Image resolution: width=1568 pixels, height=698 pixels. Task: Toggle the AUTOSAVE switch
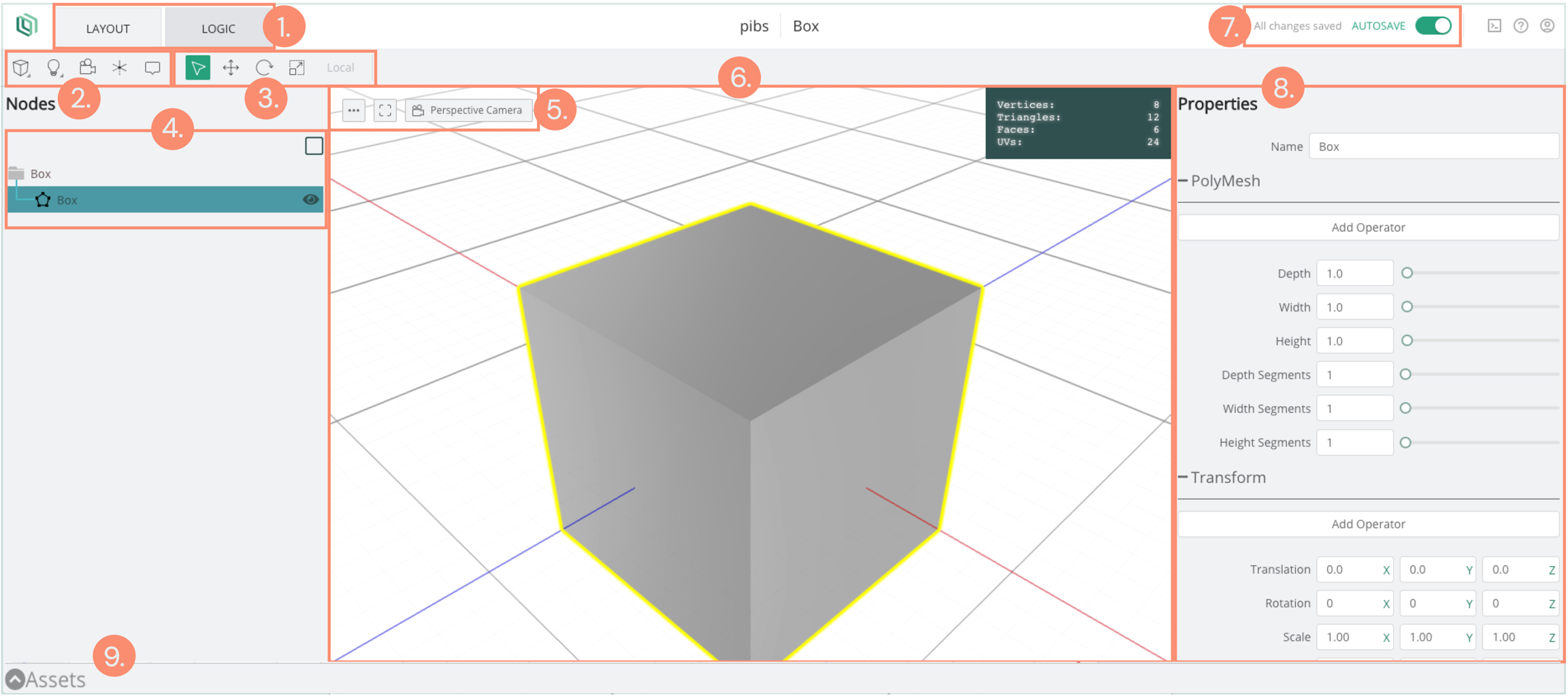point(1433,26)
